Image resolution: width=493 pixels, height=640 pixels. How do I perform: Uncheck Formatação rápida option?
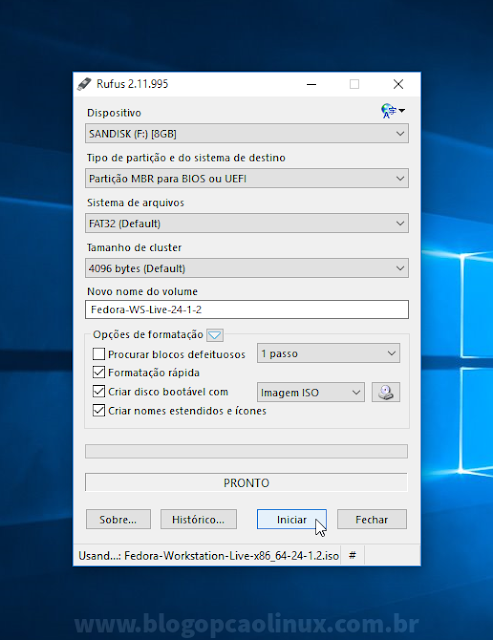click(x=99, y=372)
